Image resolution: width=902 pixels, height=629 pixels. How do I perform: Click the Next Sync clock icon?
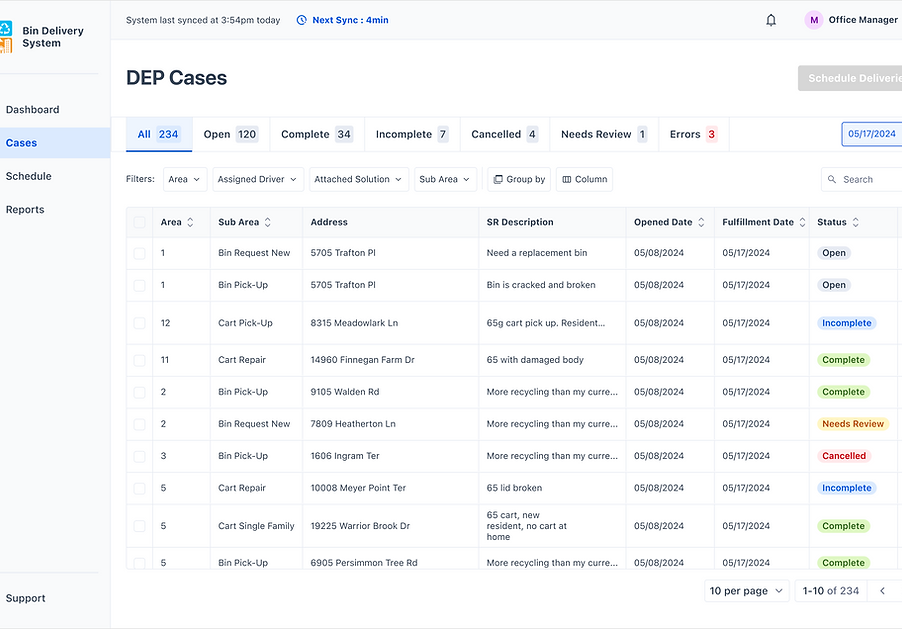tap(302, 20)
